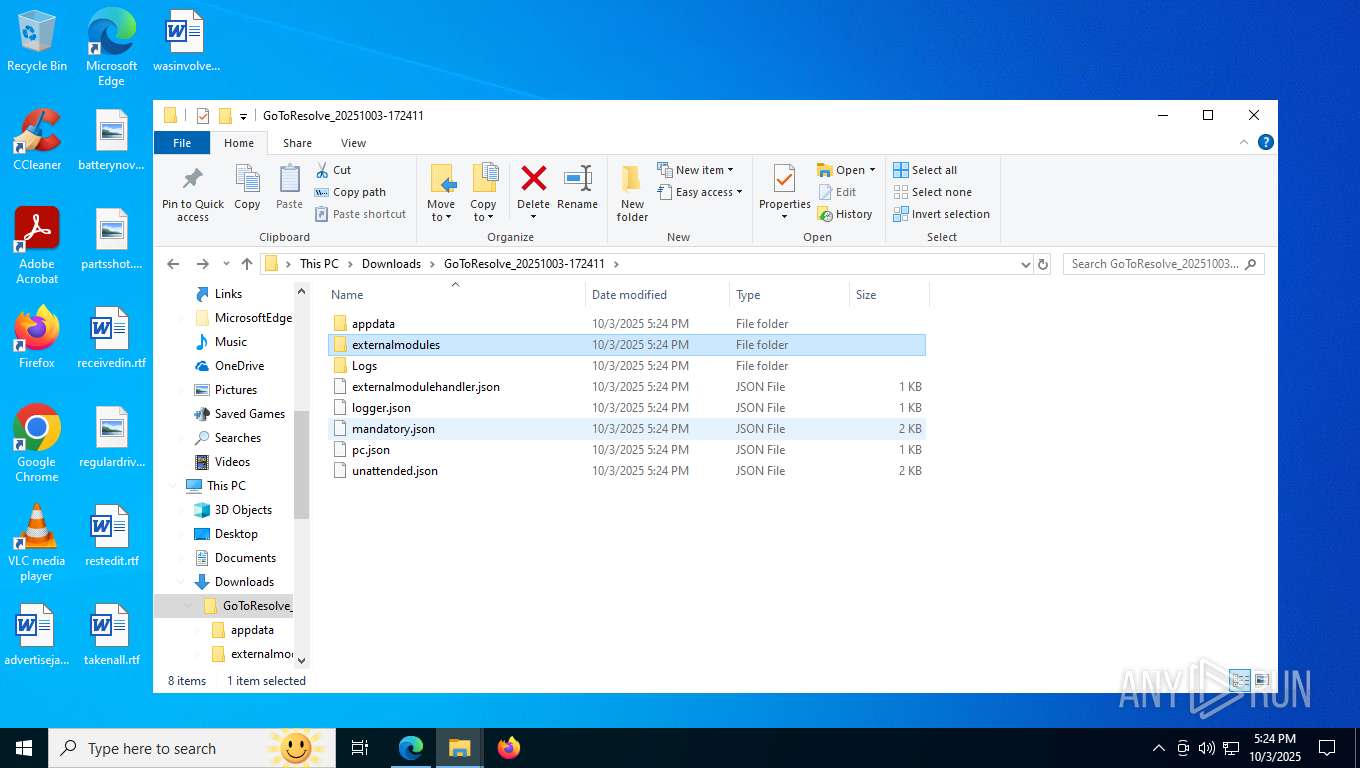This screenshot has width=1360, height=768.
Task: Click the Forward navigation arrow
Action: pos(202,264)
